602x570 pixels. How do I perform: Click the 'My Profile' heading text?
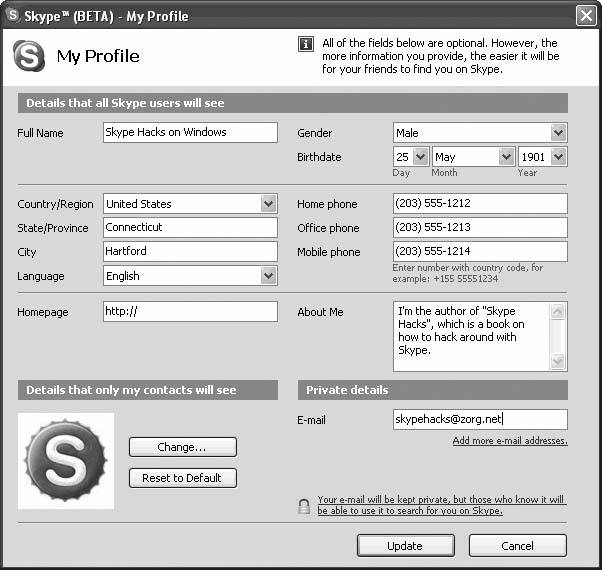pos(98,56)
